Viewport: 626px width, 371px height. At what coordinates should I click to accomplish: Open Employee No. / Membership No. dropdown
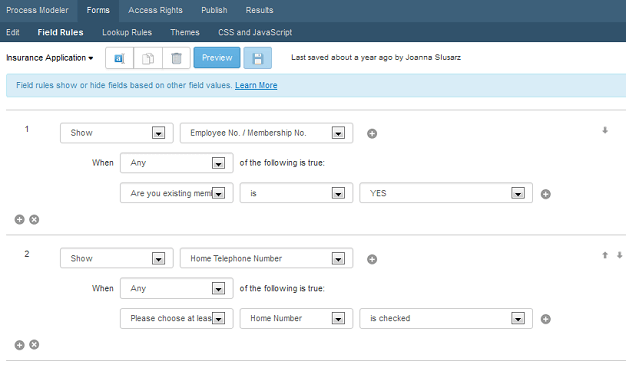[x=266, y=133]
